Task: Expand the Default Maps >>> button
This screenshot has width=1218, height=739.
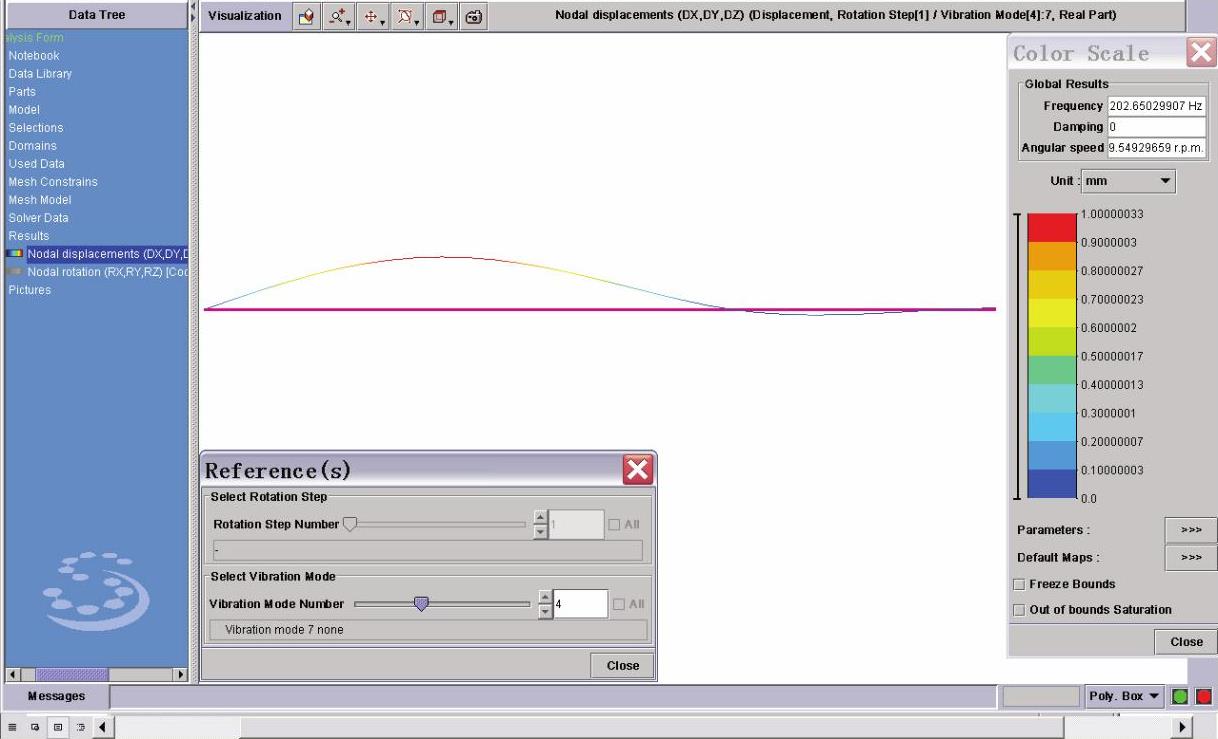Action: click(x=1190, y=558)
